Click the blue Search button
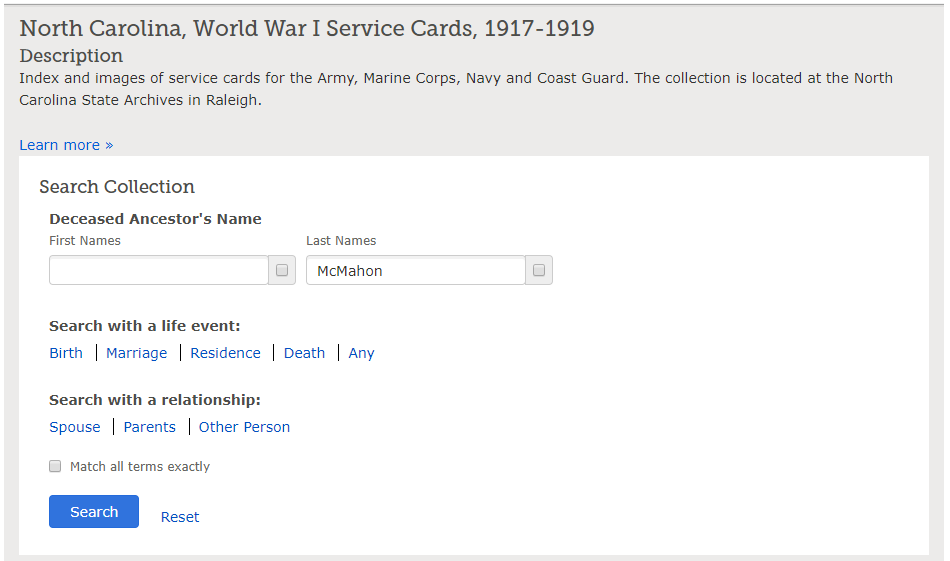950x561 pixels. (x=94, y=511)
